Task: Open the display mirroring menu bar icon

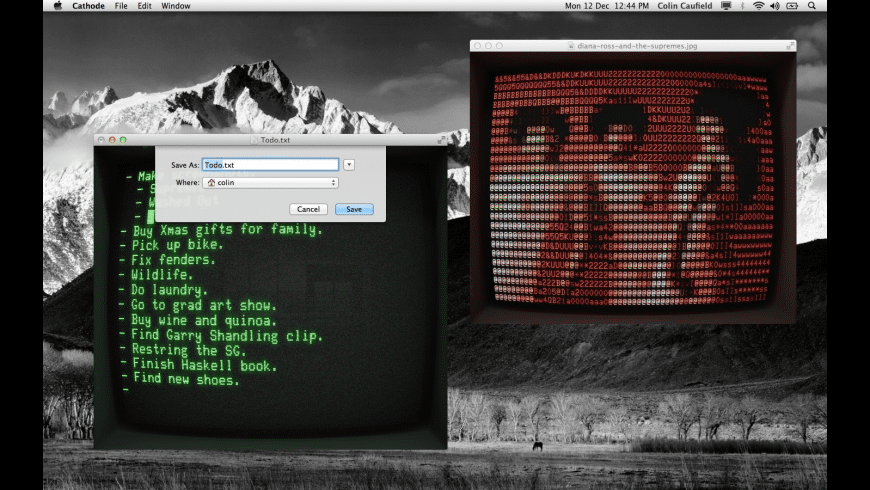Action: pos(726,6)
